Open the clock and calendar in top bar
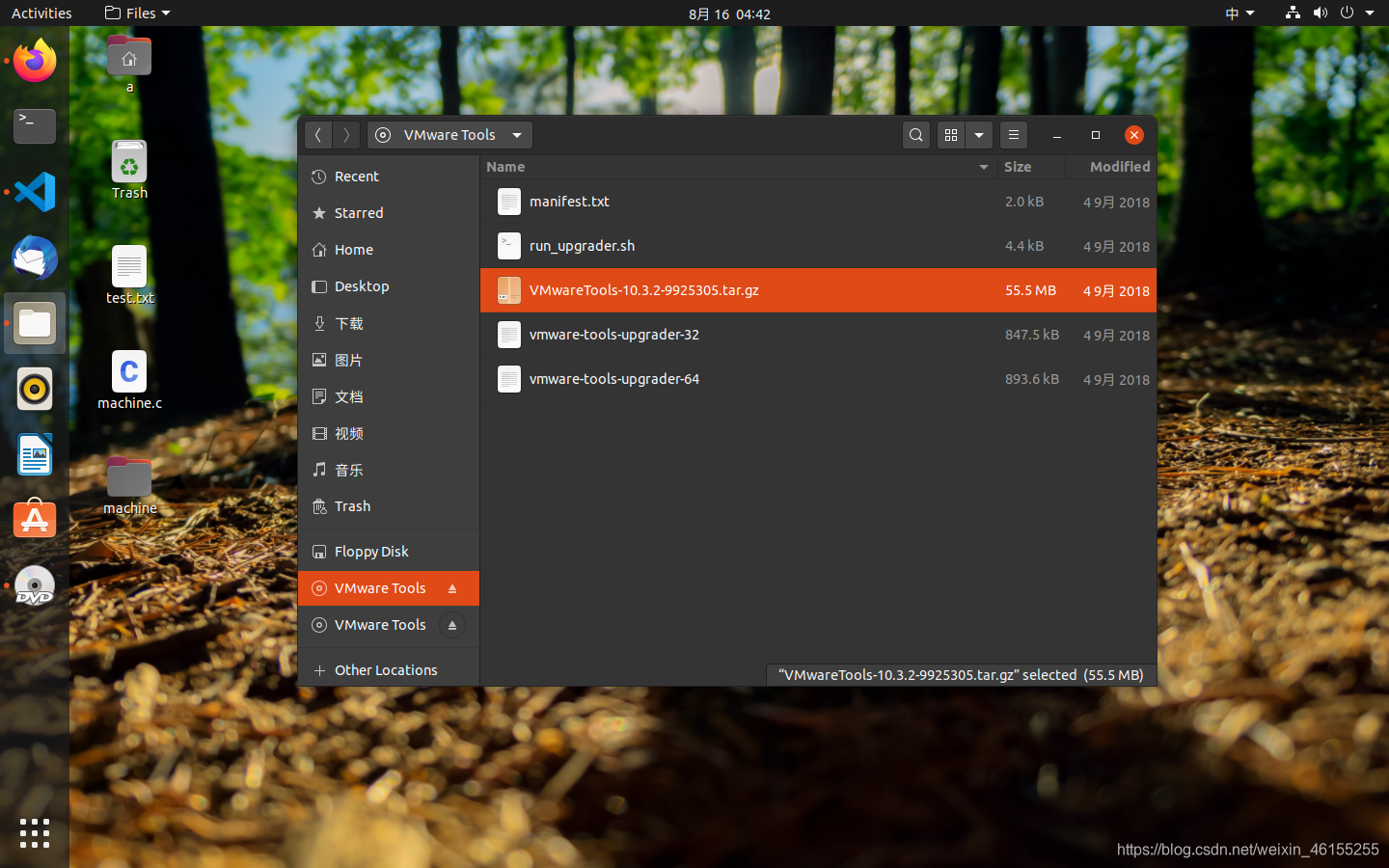 pyautogui.click(x=729, y=14)
